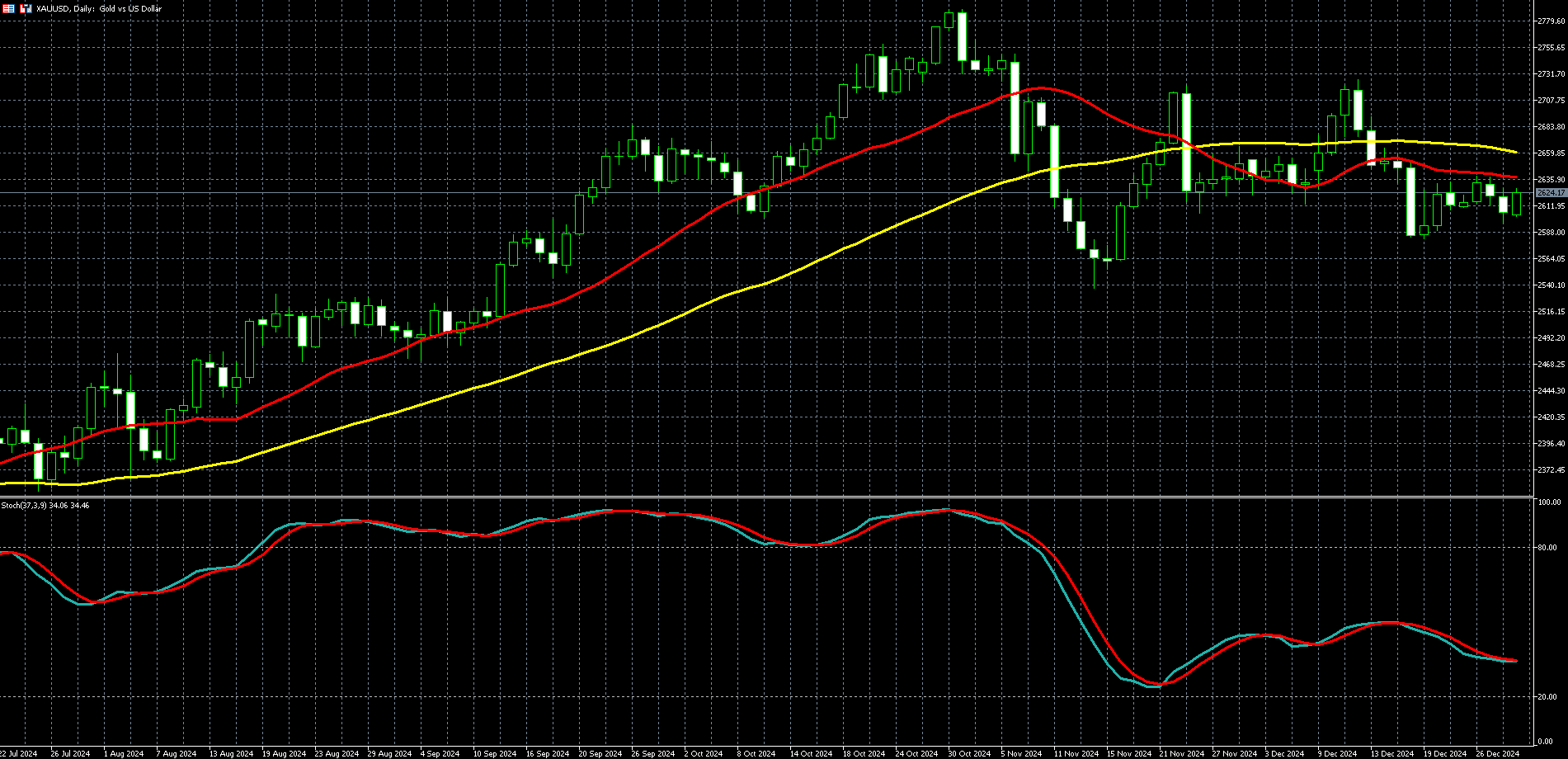Click the 2779.60 price axis label
Image resolution: width=1568 pixels, height=759 pixels.
click(1552, 21)
